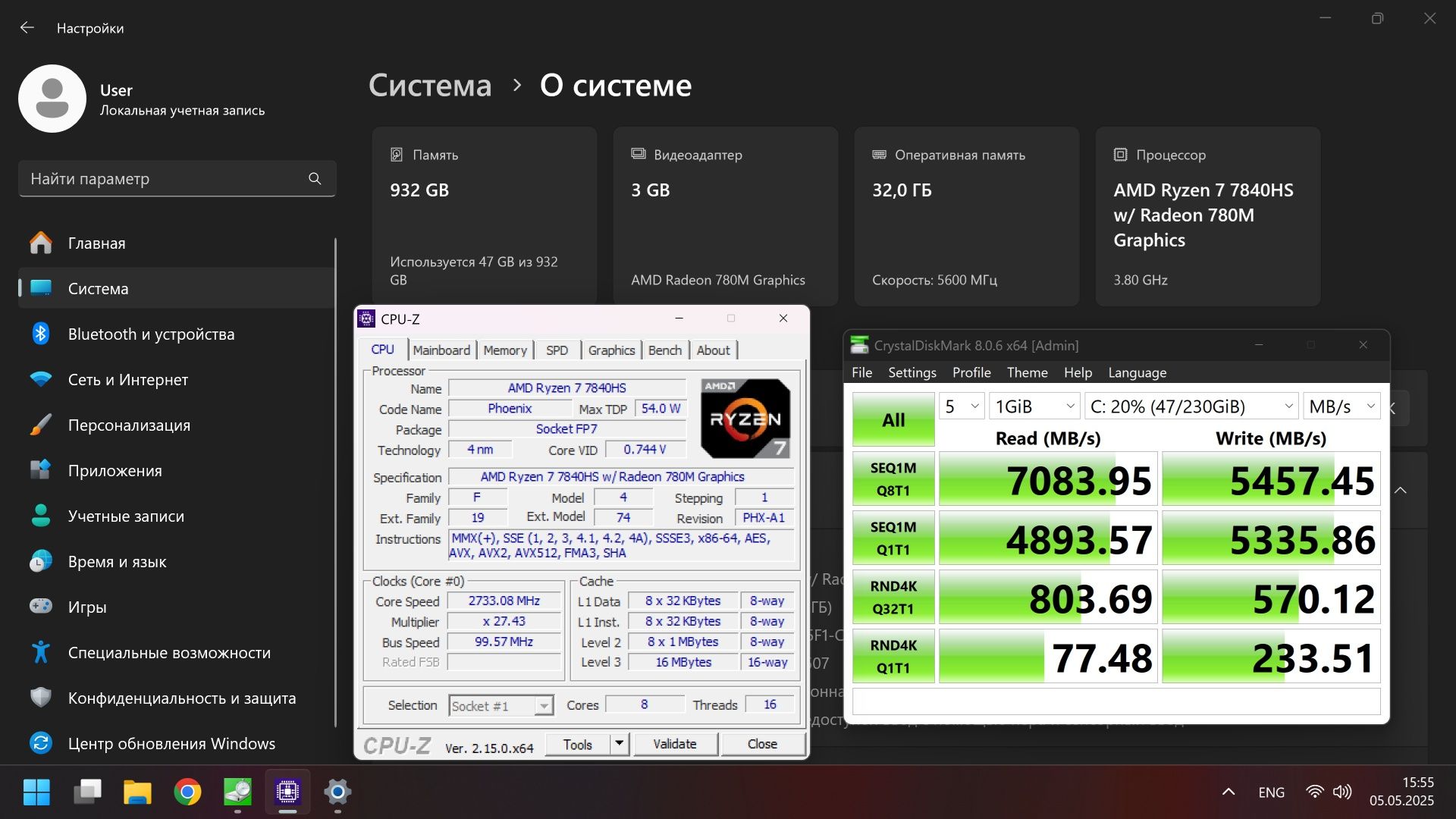The width and height of the screenshot is (1456, 819).
Task: Click the CPU-Z title bar icon
Action: tap(366, 318)
